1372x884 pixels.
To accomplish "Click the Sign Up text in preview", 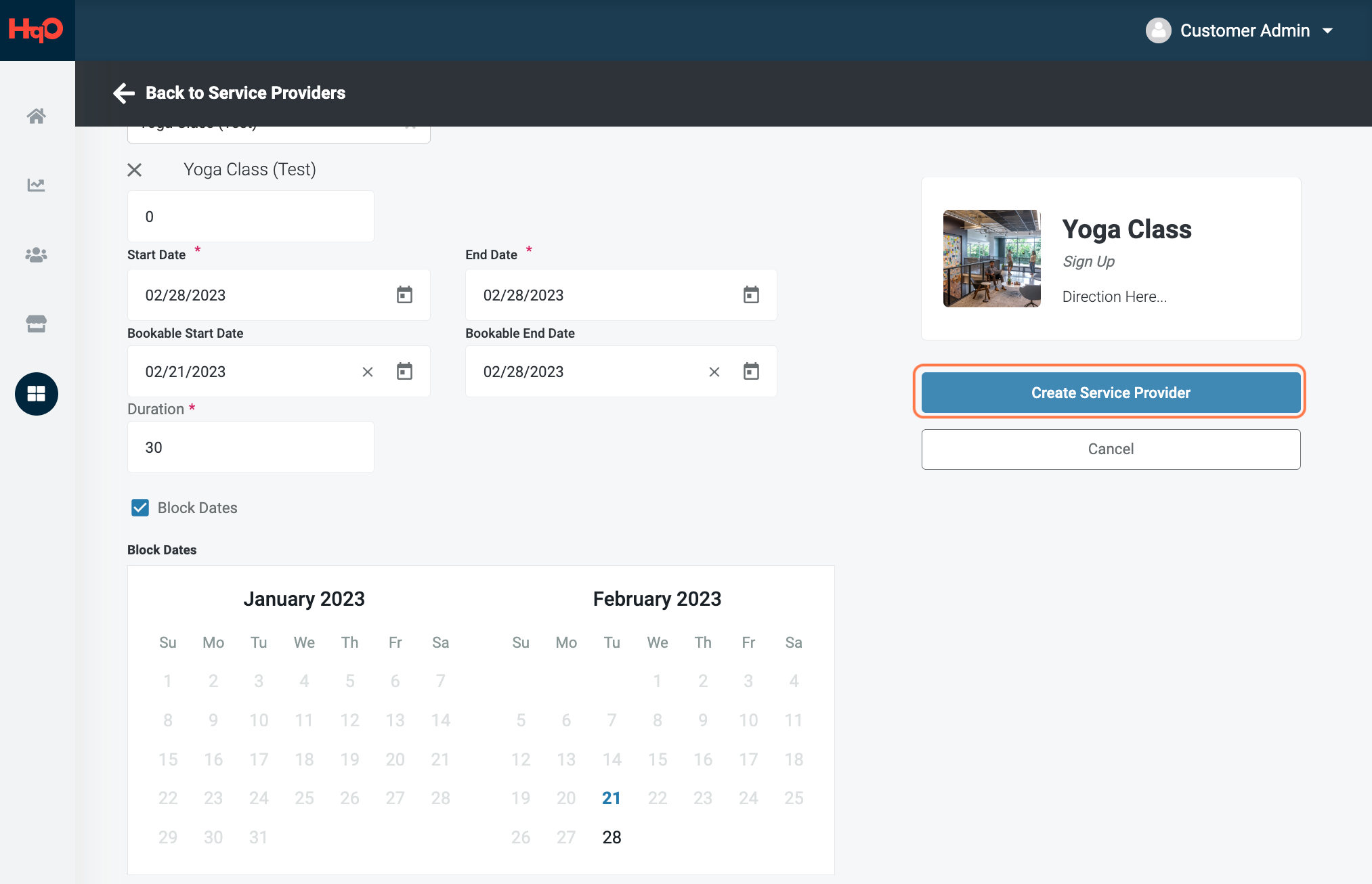I will coord(1088,262).
